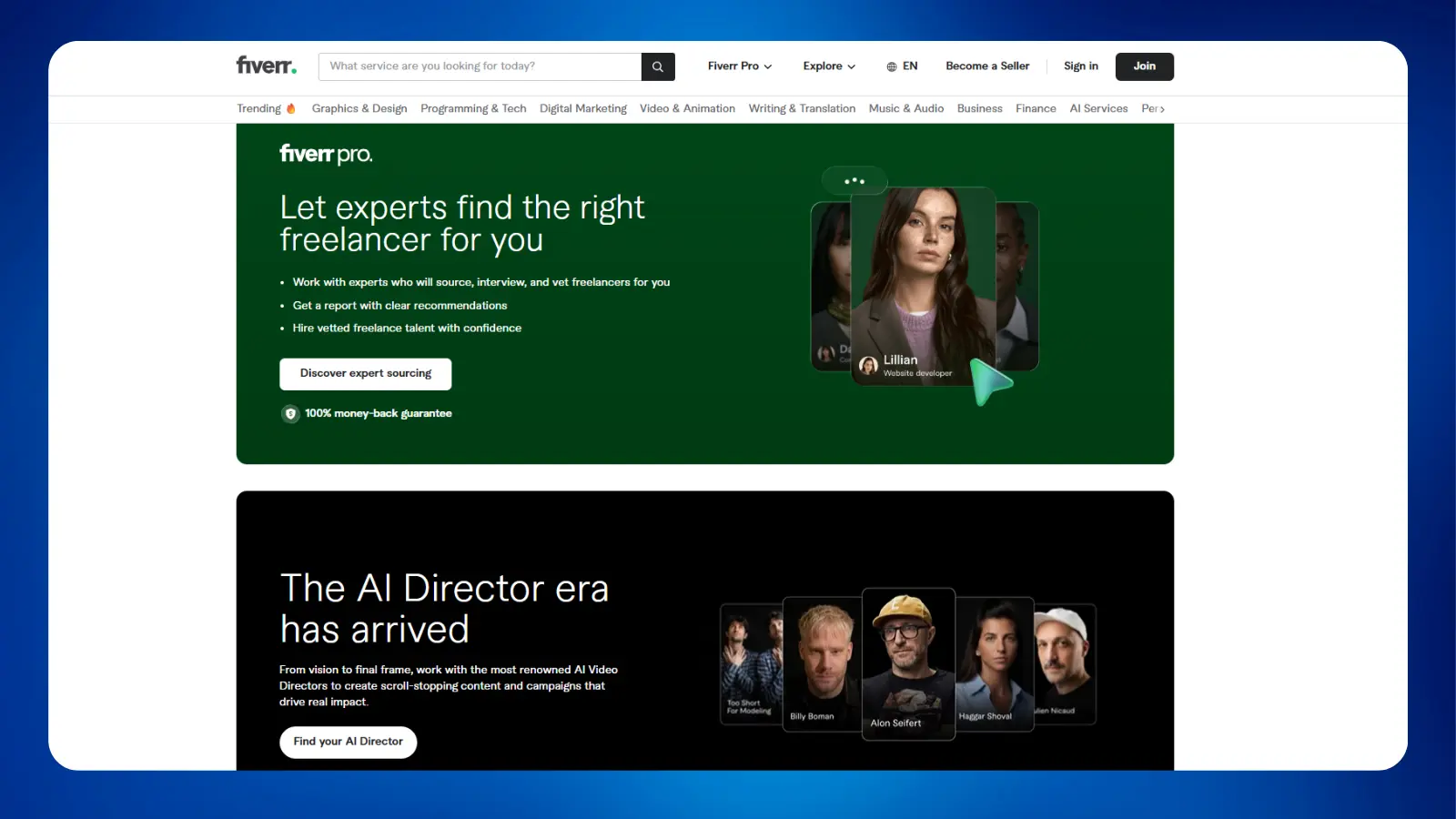Viewport: 1456px width, 819px height.
Task: Select Digital Marketing category
Action: pos(583,108)
